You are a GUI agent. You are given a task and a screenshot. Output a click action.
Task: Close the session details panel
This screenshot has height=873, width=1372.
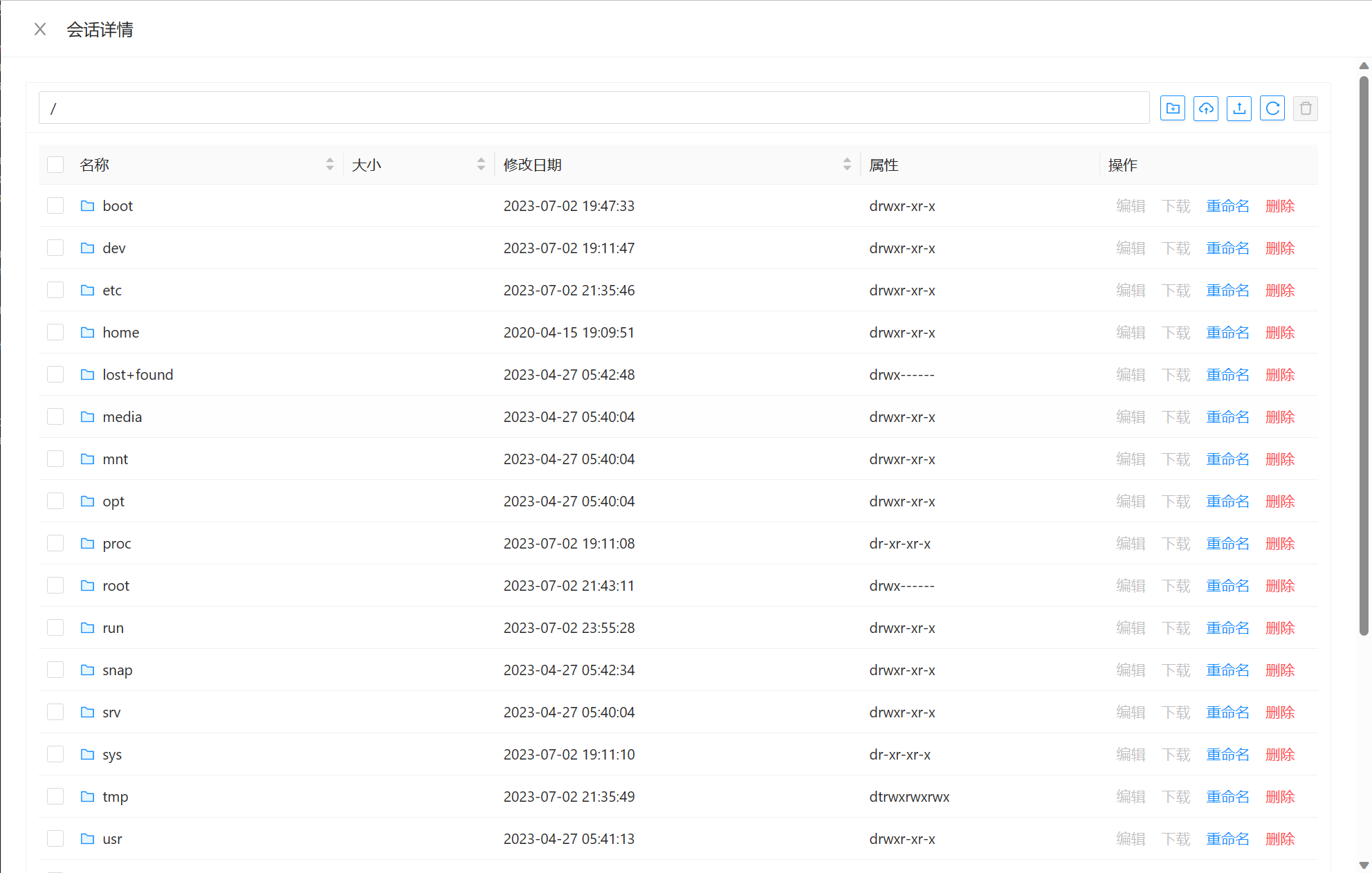pos(40,29)
